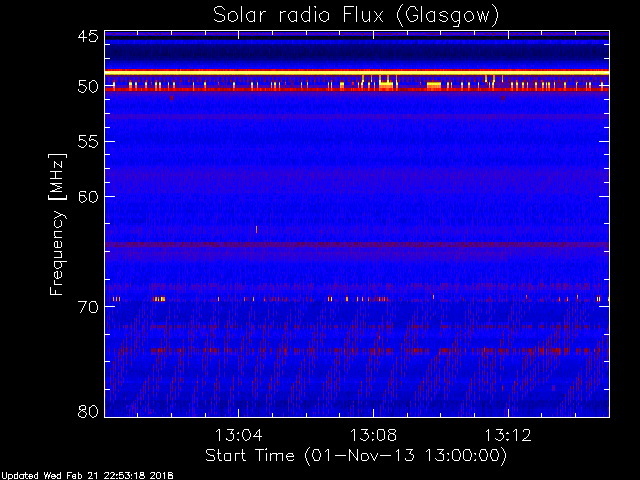Click the 70 frequency tick label
Viewport: 640px width, 480px height.
coord(88,307)
